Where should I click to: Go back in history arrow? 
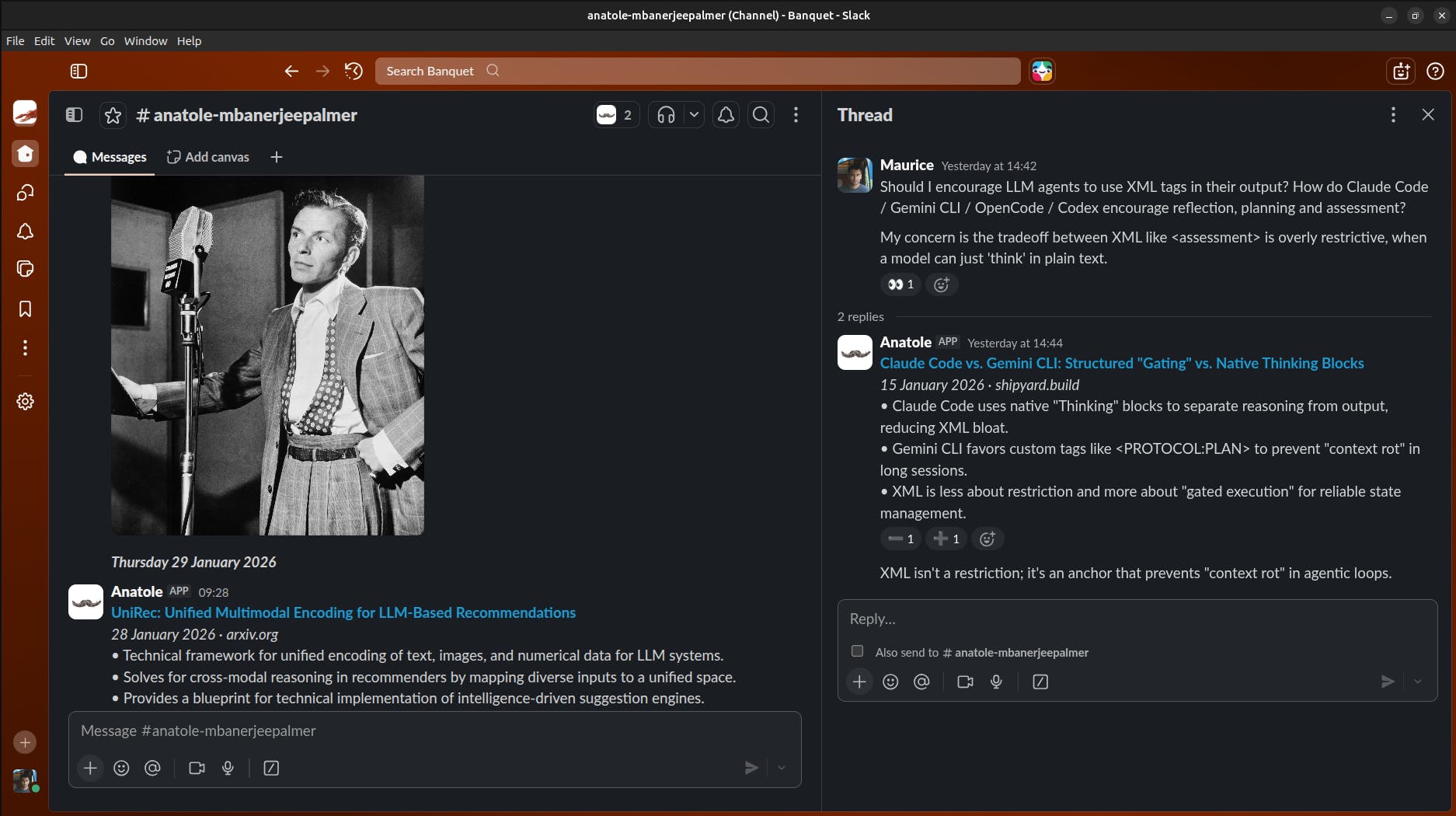pyautogui.click(x=291, y=71)
